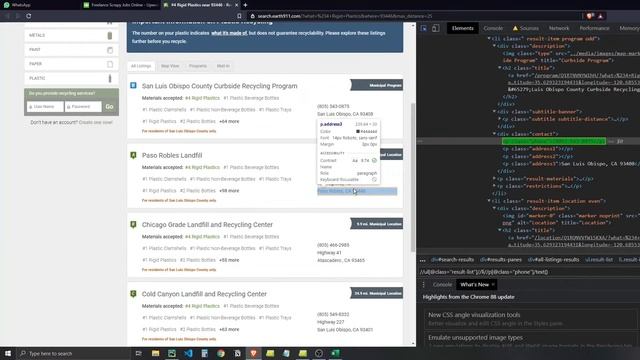The height and width of the screenshot is (360, 640).
Task: Collapse the li result-item location even node
Action: click(x=489, y=201)
